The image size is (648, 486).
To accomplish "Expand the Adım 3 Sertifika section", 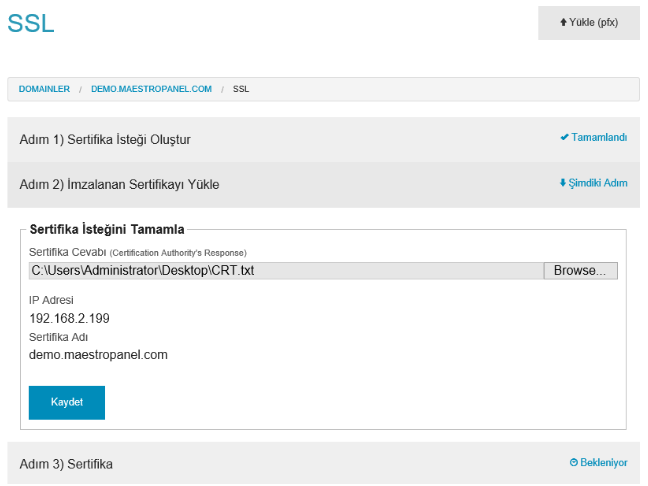I will pos(324,463).
